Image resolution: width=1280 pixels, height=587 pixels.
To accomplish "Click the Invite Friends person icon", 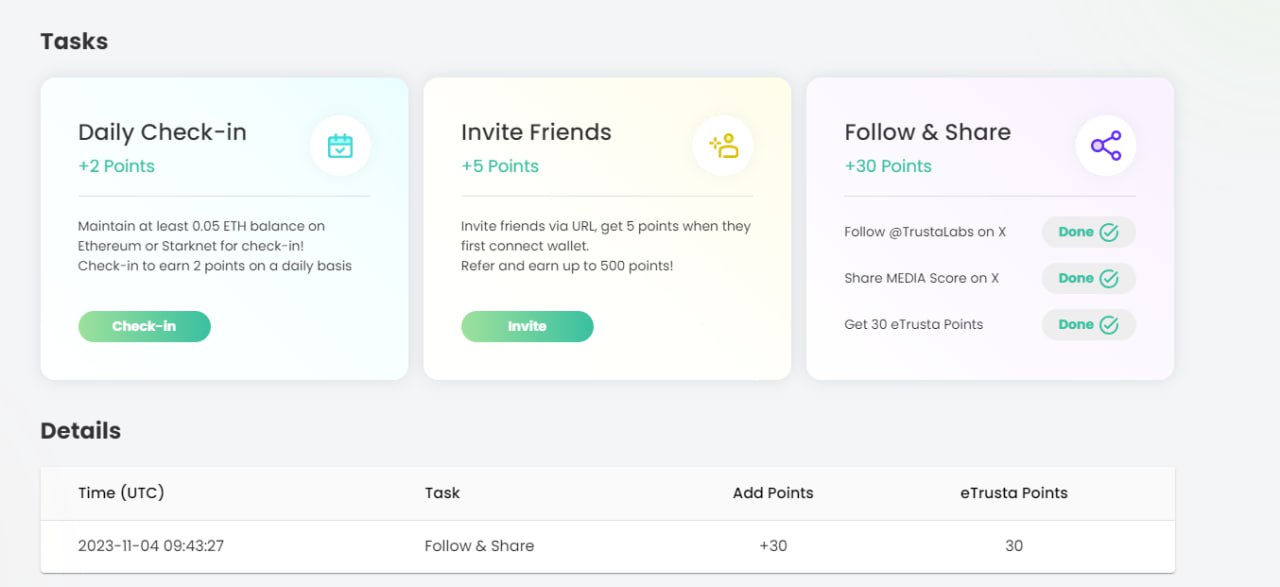I will coord(723,146).
